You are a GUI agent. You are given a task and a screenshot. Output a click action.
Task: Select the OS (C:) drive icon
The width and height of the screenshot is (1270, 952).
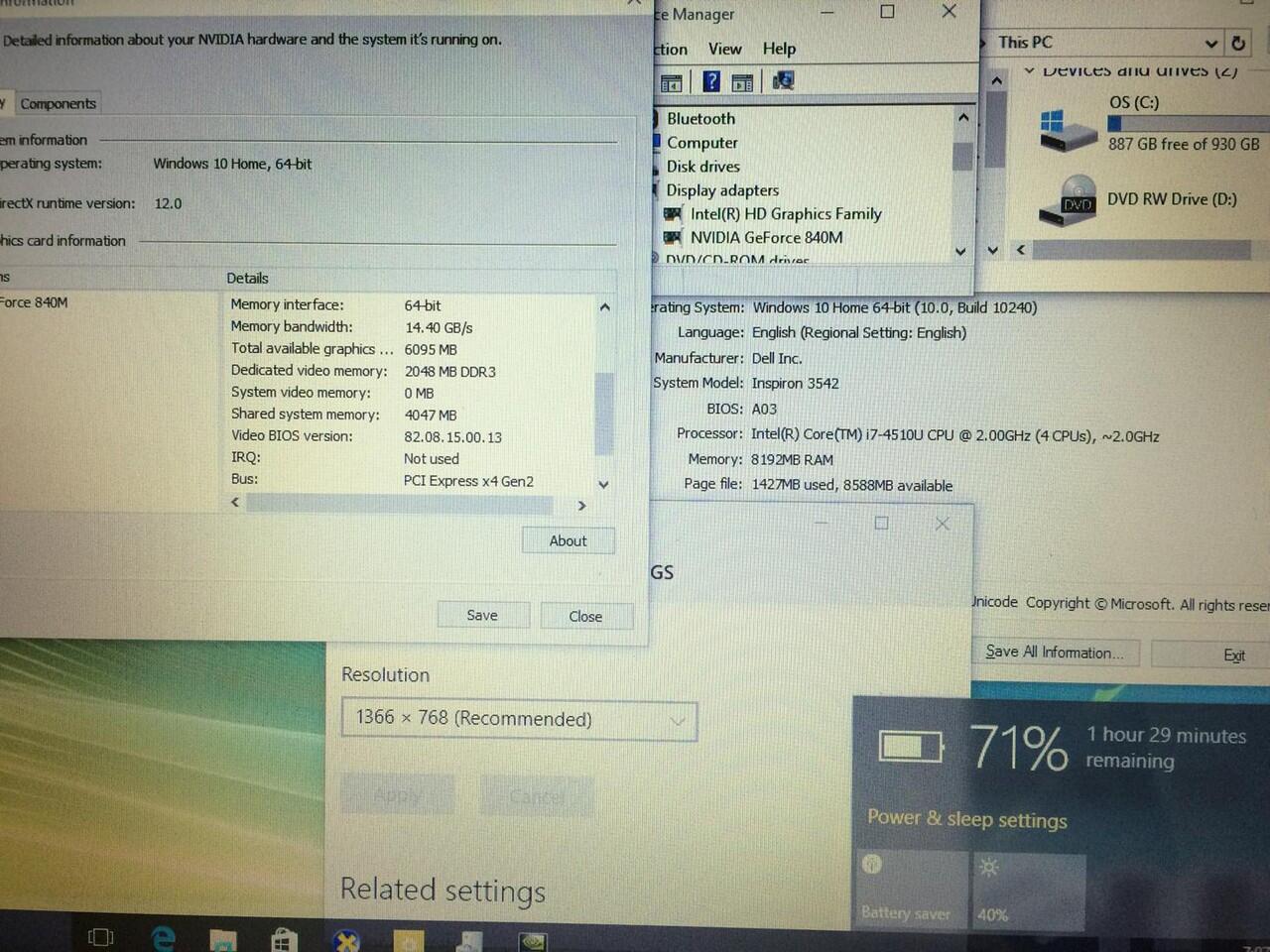pyautogui.click(x=1067, y=132)
